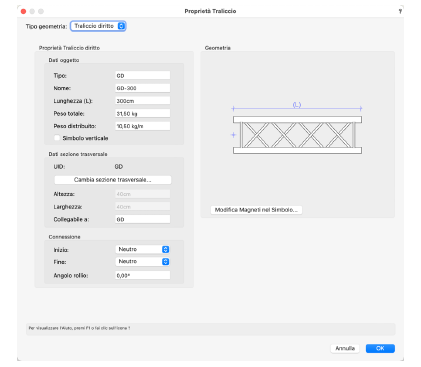Click the Dati sezione trasversale label

(78, 154)
